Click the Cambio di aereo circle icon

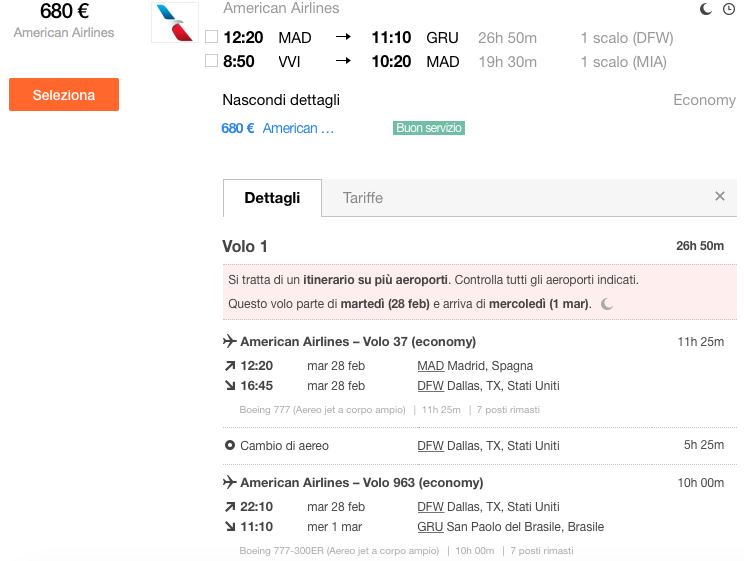(x=230, y=445)
